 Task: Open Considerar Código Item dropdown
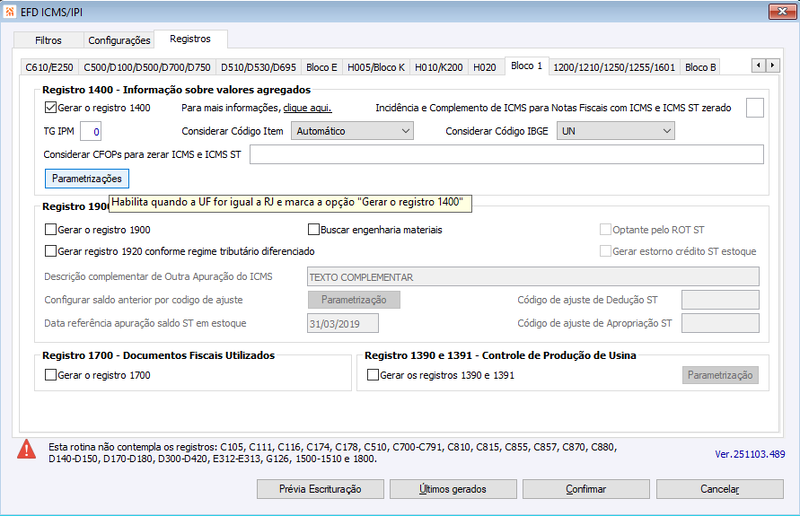[352, 131]
